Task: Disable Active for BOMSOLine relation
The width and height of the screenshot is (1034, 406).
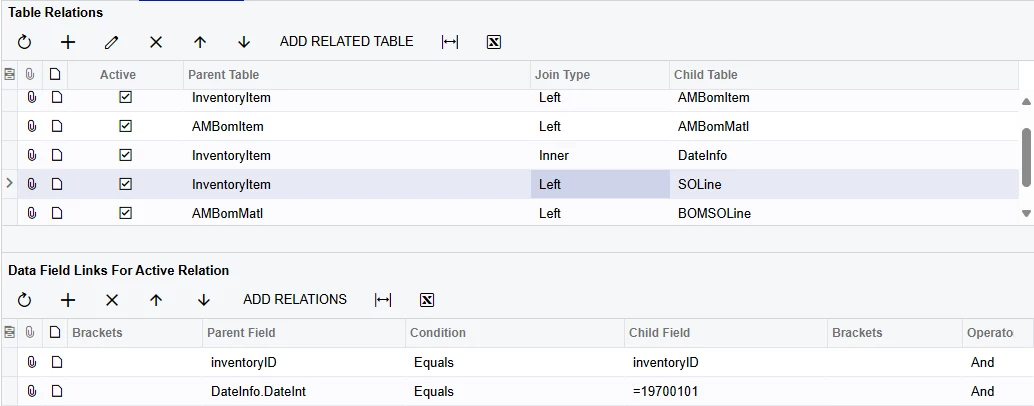Action: 125,213
